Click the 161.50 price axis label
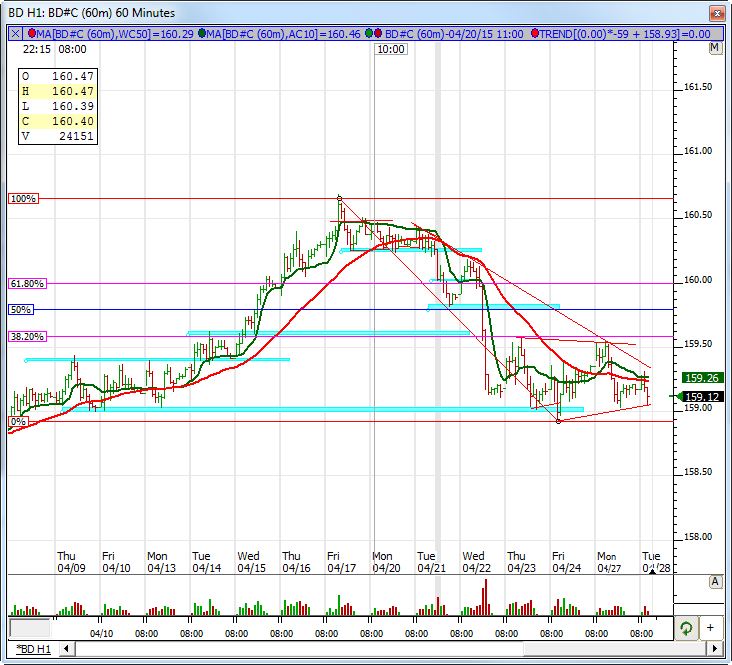The image size is (732, 665). pyautogui.click(x=698, y=87)
